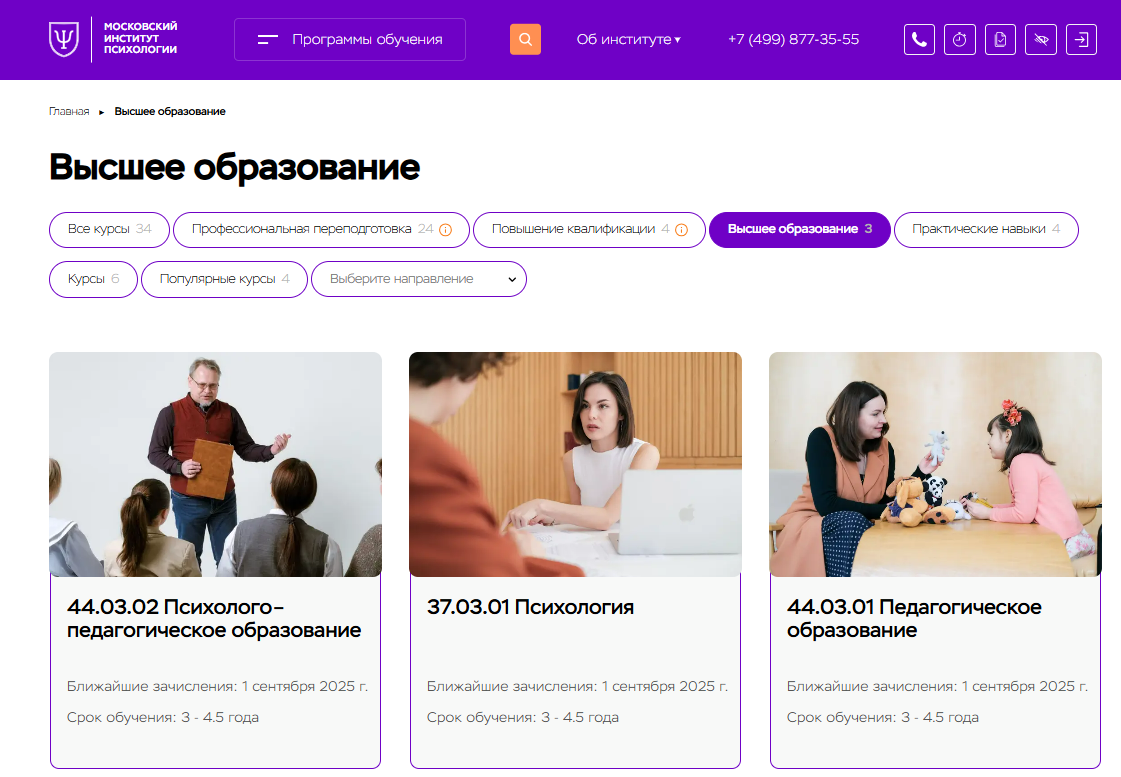
Task: Click the orange search icon
Action: click(525, 39)
